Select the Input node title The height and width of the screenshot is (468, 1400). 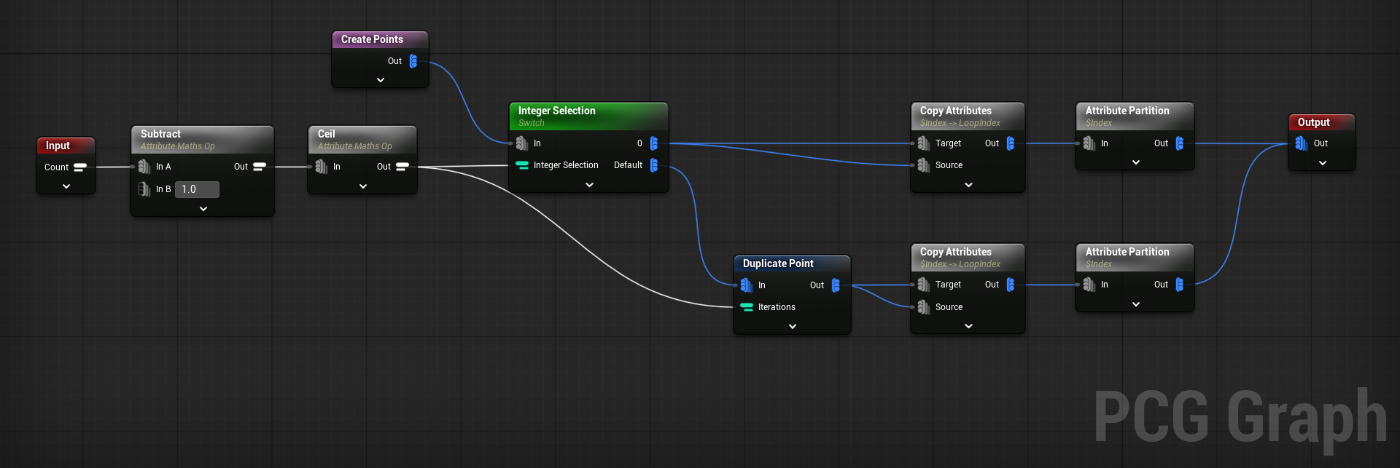coord(58,146)
